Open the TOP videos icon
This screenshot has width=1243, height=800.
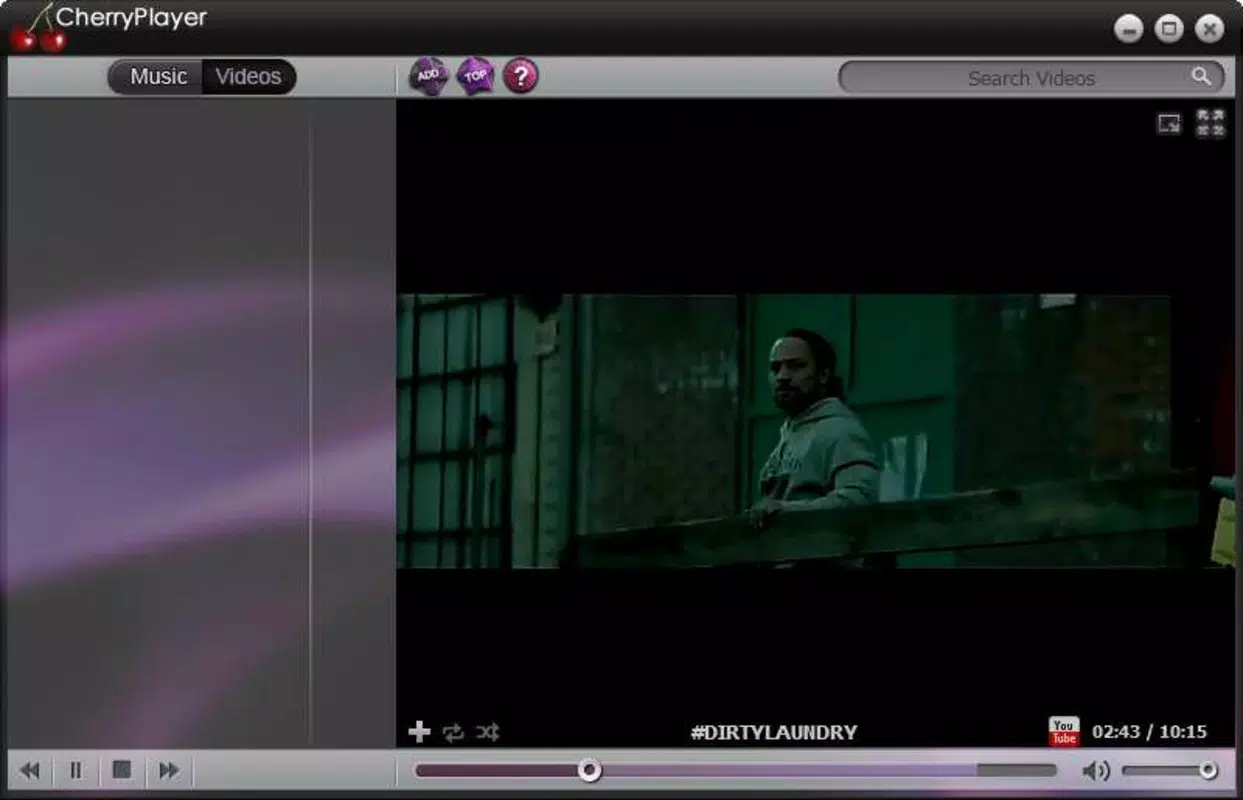[x=475, y=76]
